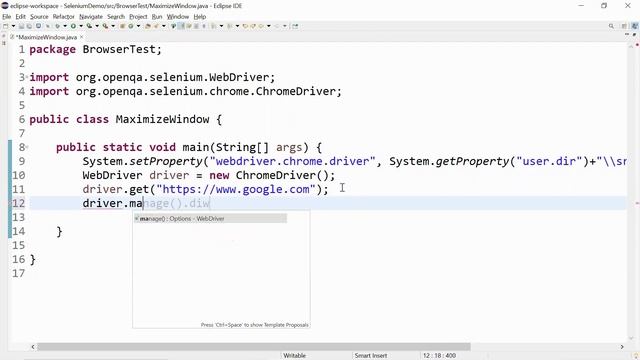Image resolution: width=640 pixels, height=360 pixels.
Task: Toggle folding of imports at line 3
Action: tap(27, 76)
